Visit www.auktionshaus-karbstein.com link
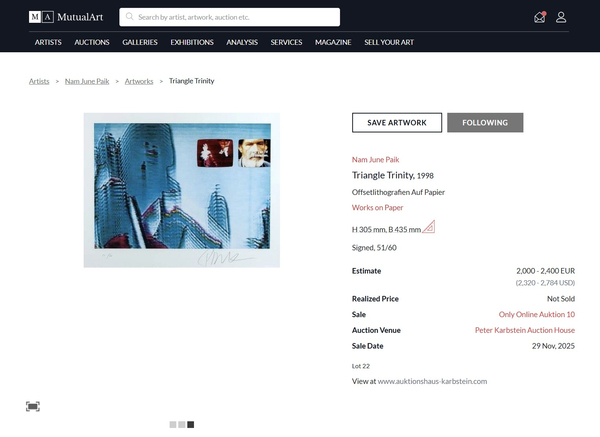The image size is (600, 437). click(x=432, y=381)
